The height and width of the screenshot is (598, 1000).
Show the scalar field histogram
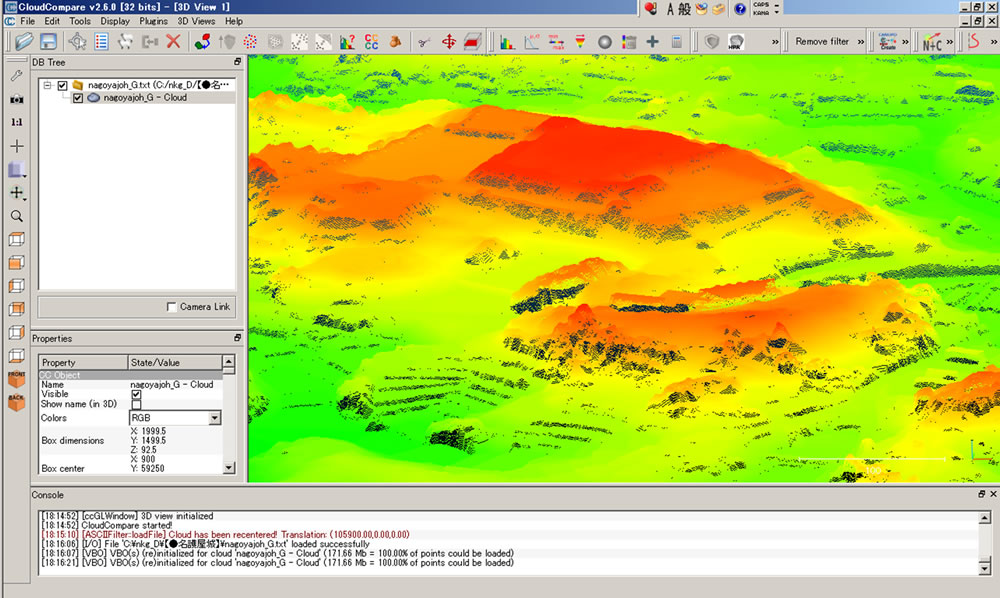(507, 42)
